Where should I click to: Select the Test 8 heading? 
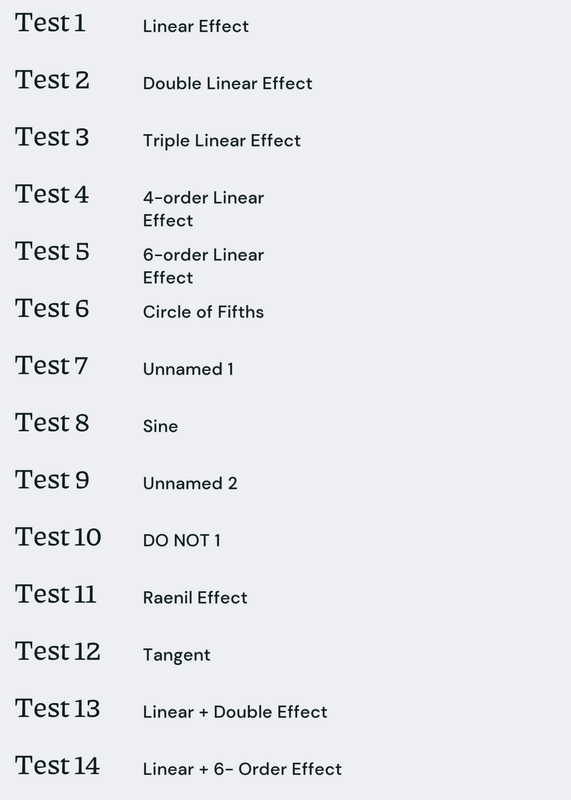[x=52, y=423]
